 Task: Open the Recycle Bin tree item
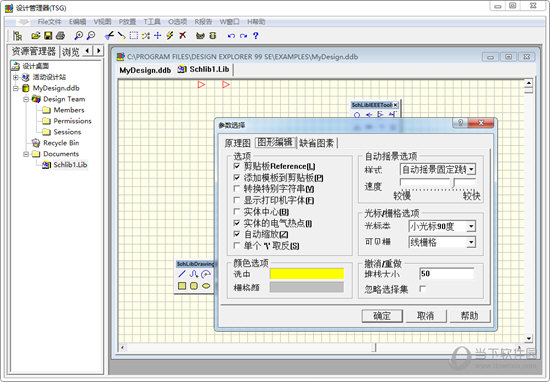click(x=61, y=143)
